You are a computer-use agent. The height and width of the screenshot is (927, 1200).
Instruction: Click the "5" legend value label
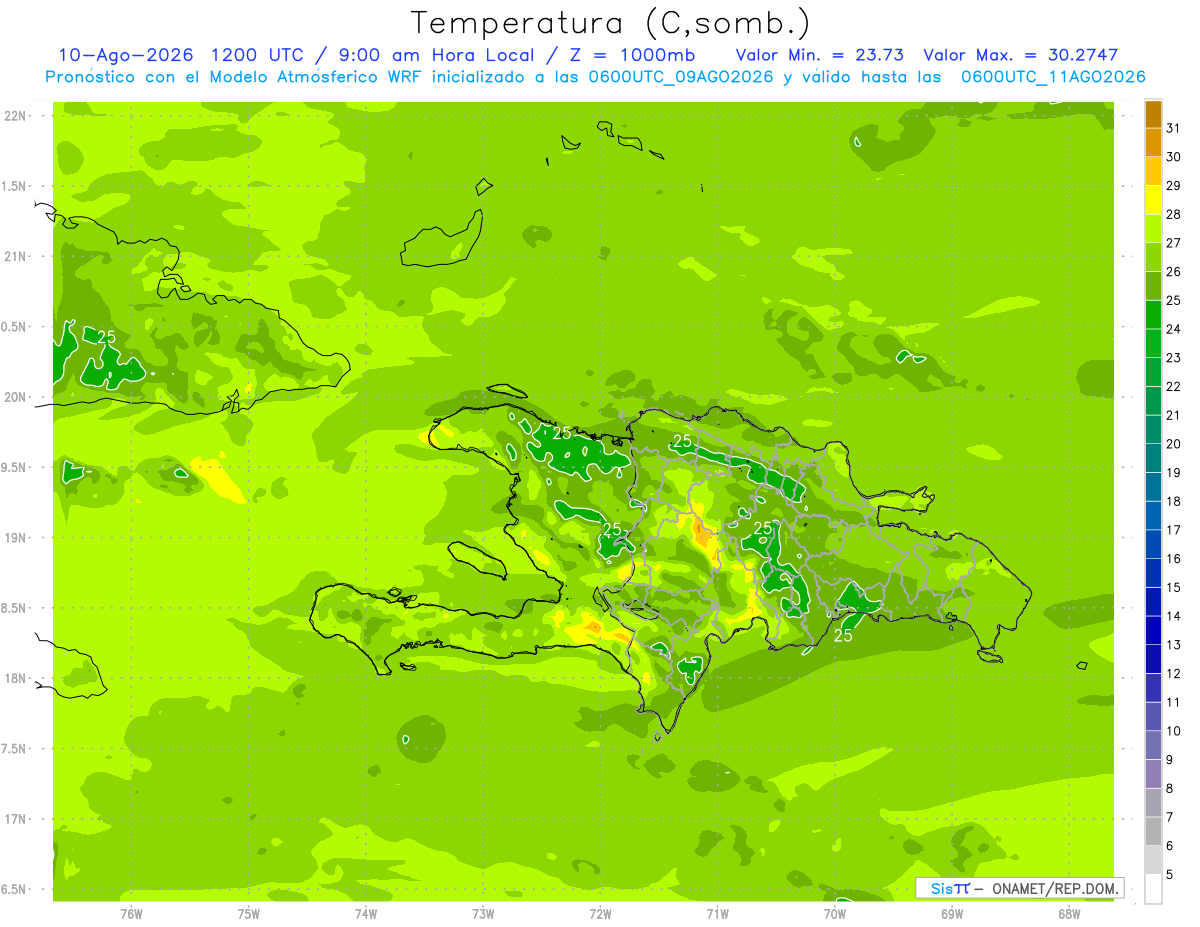(x=1170, y=874)
